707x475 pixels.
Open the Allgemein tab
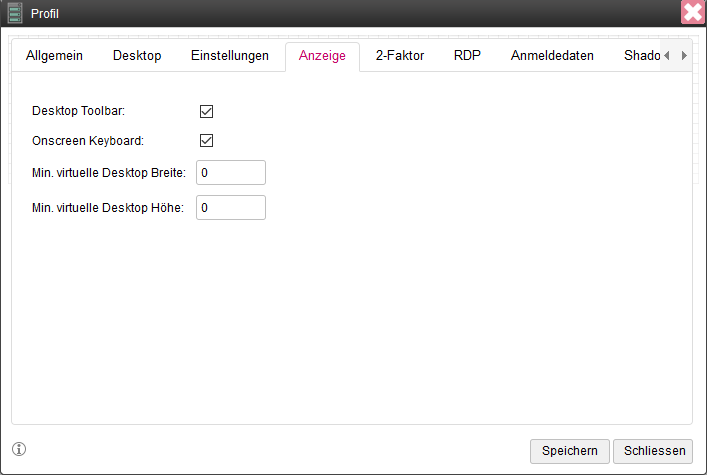(54, 55)
